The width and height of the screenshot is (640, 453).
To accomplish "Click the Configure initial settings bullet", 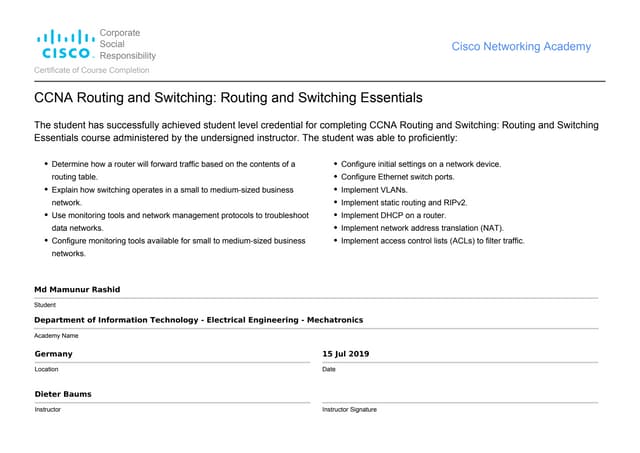I will tap(421, 164).
